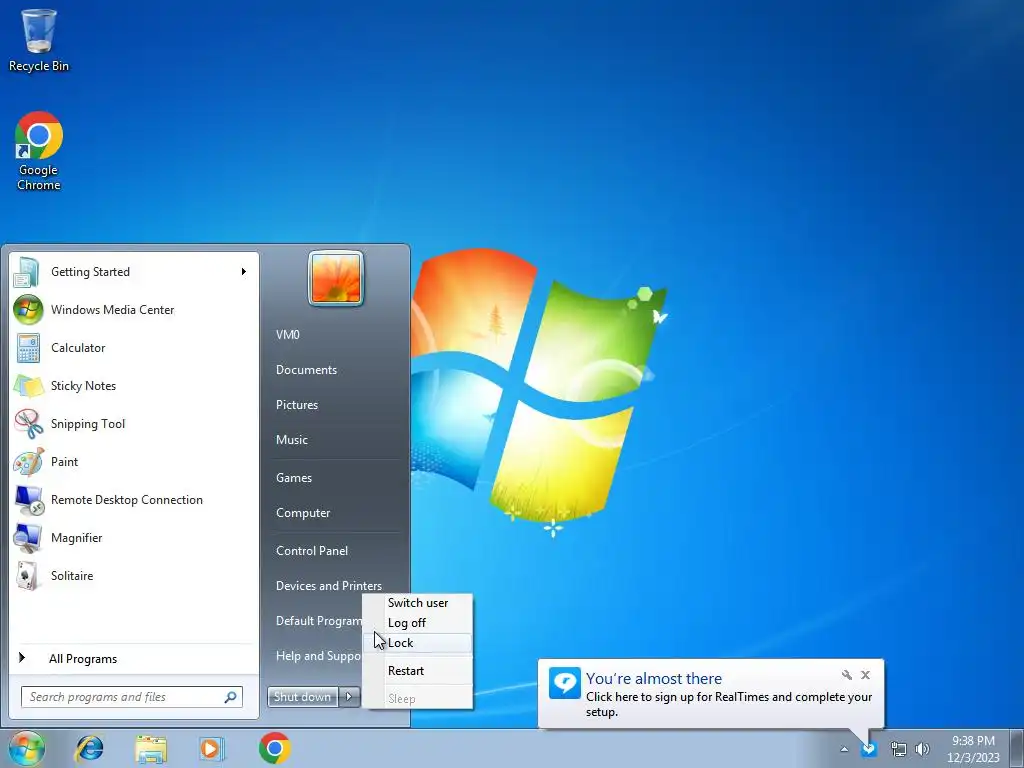Click the search magnifier icon

231,697
